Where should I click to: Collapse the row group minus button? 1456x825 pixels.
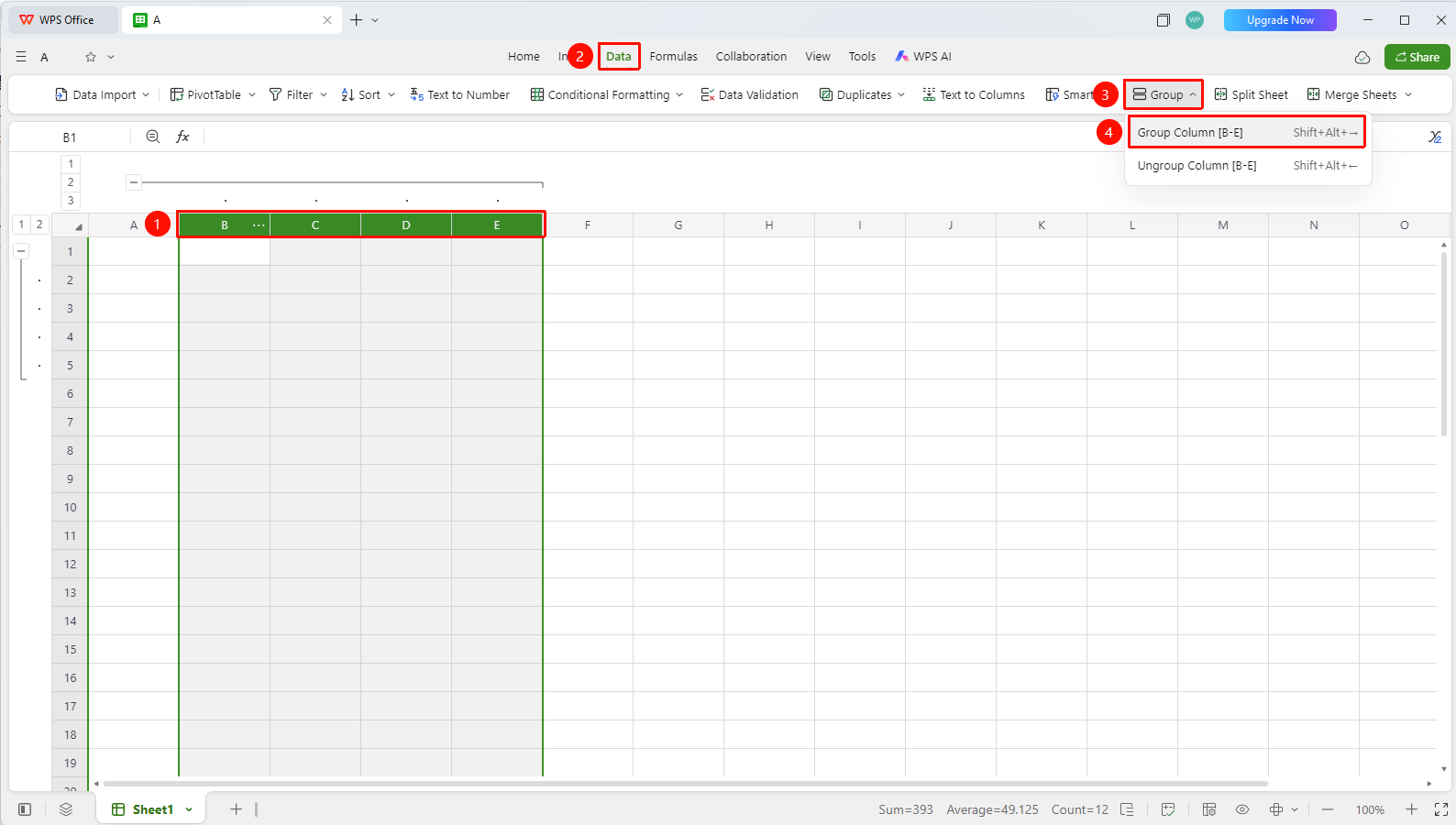[21, 251]
